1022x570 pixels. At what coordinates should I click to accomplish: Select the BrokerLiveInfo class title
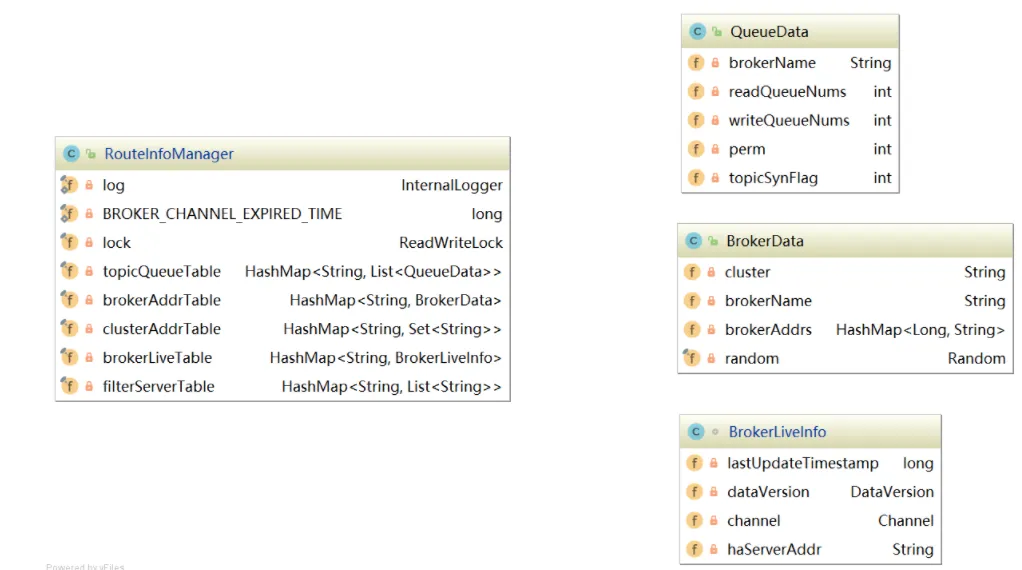pos(777,431)
